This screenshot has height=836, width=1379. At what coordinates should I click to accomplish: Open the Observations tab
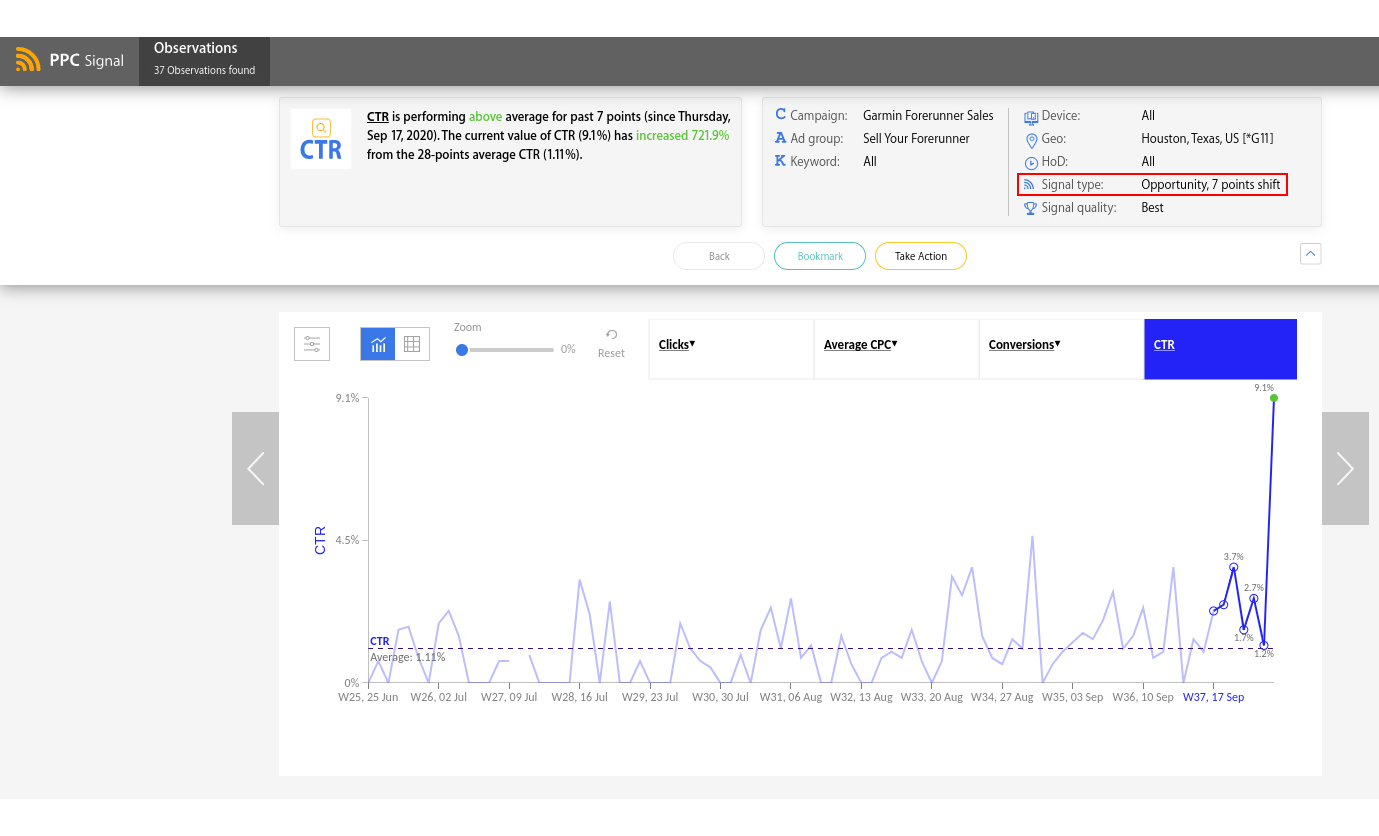204,61
